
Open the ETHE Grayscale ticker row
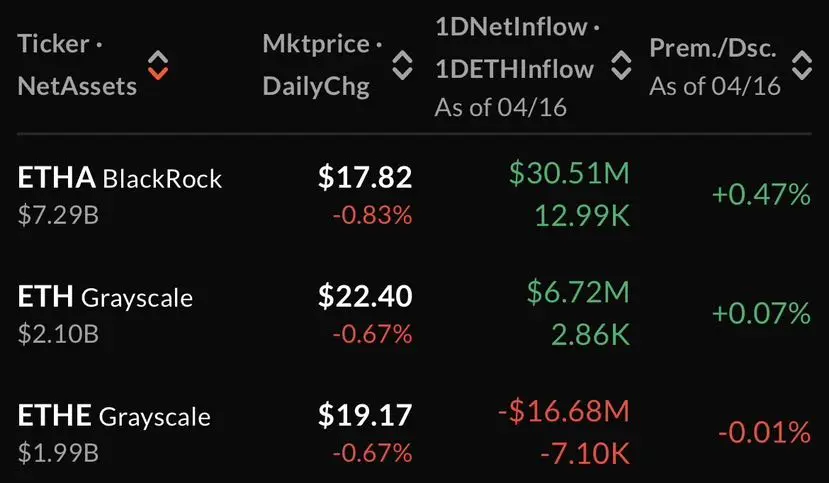click(x=114, y=415)
